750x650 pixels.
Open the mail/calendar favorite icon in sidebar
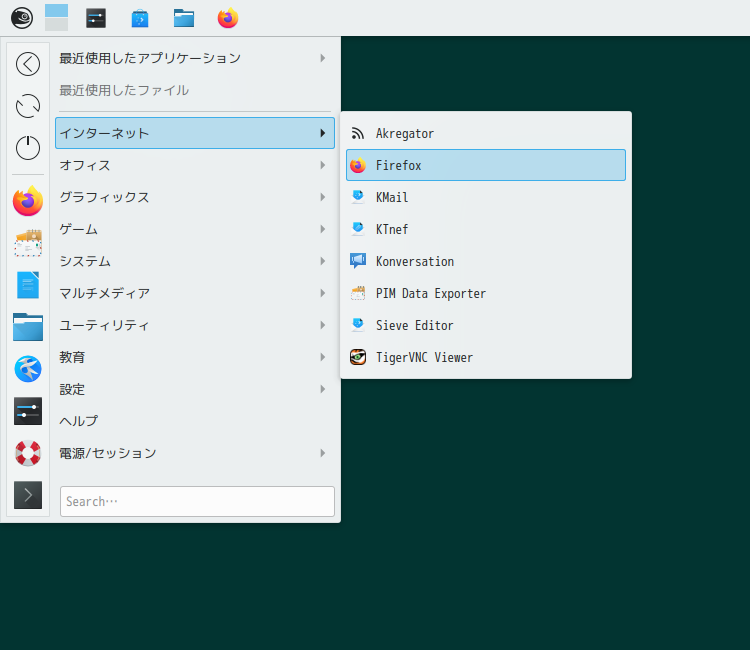point(28,243)
